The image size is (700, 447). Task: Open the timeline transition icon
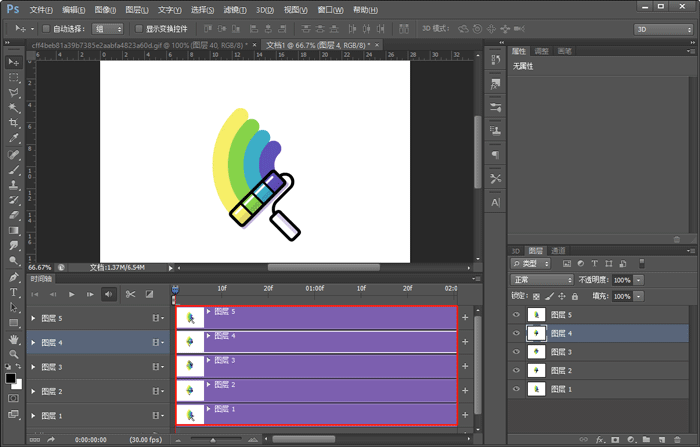tap(150, 294)
